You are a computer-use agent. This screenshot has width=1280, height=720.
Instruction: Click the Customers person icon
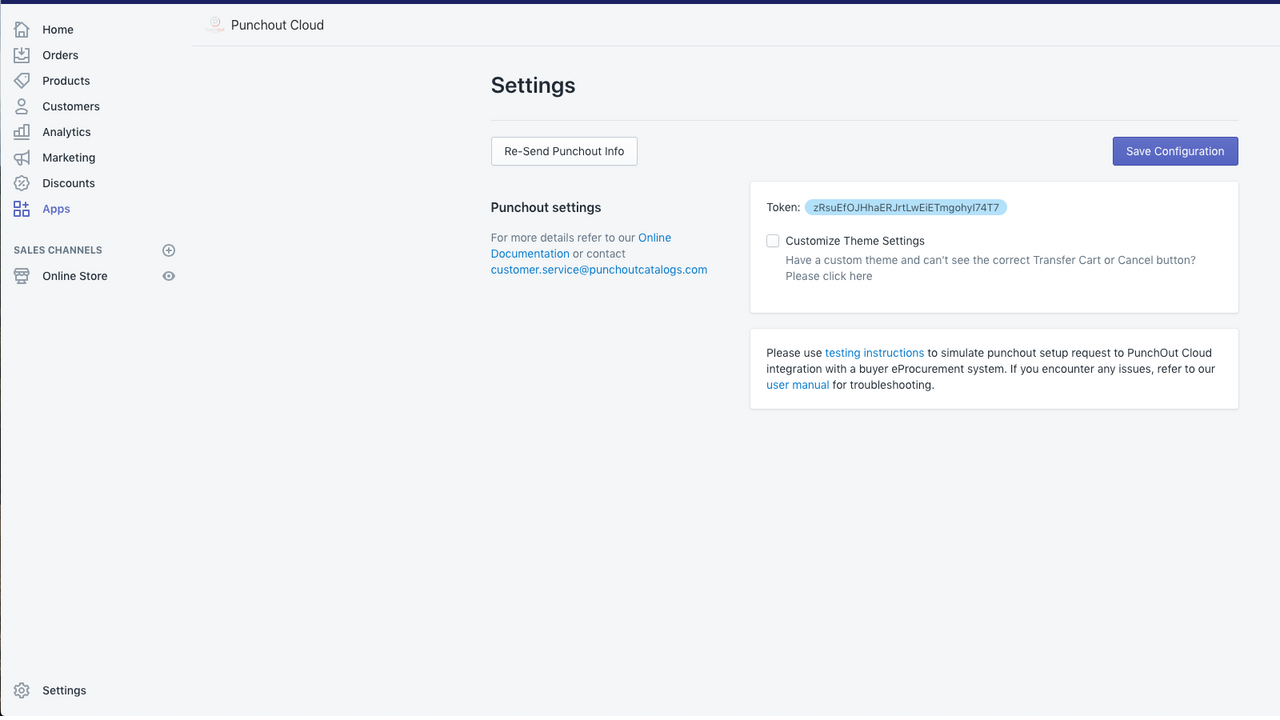pyautogui.click(x=22, y=106)
